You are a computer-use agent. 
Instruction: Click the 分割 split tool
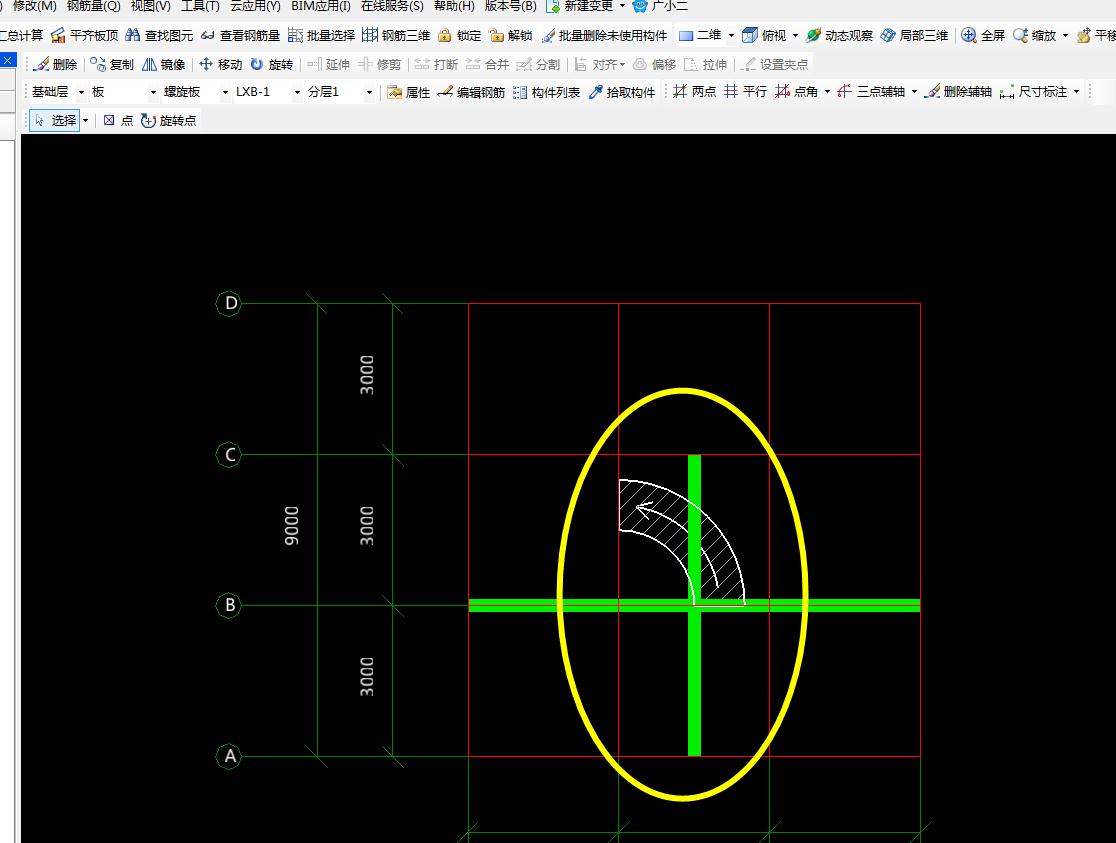click(538, 64)
